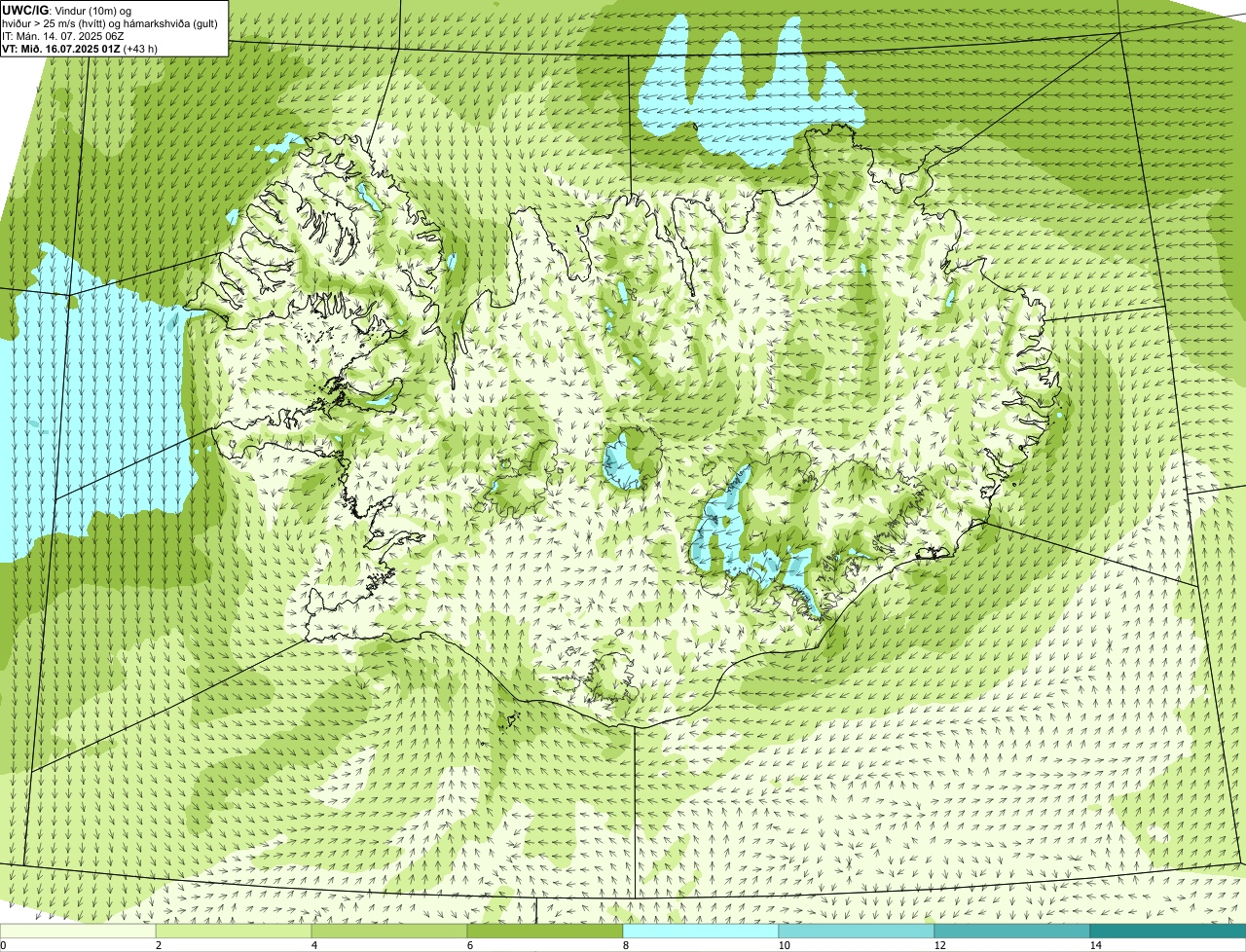Screen dimensions: 1246x952
Task: Click the darkest teal swatch above 14
Action: 1168,931
